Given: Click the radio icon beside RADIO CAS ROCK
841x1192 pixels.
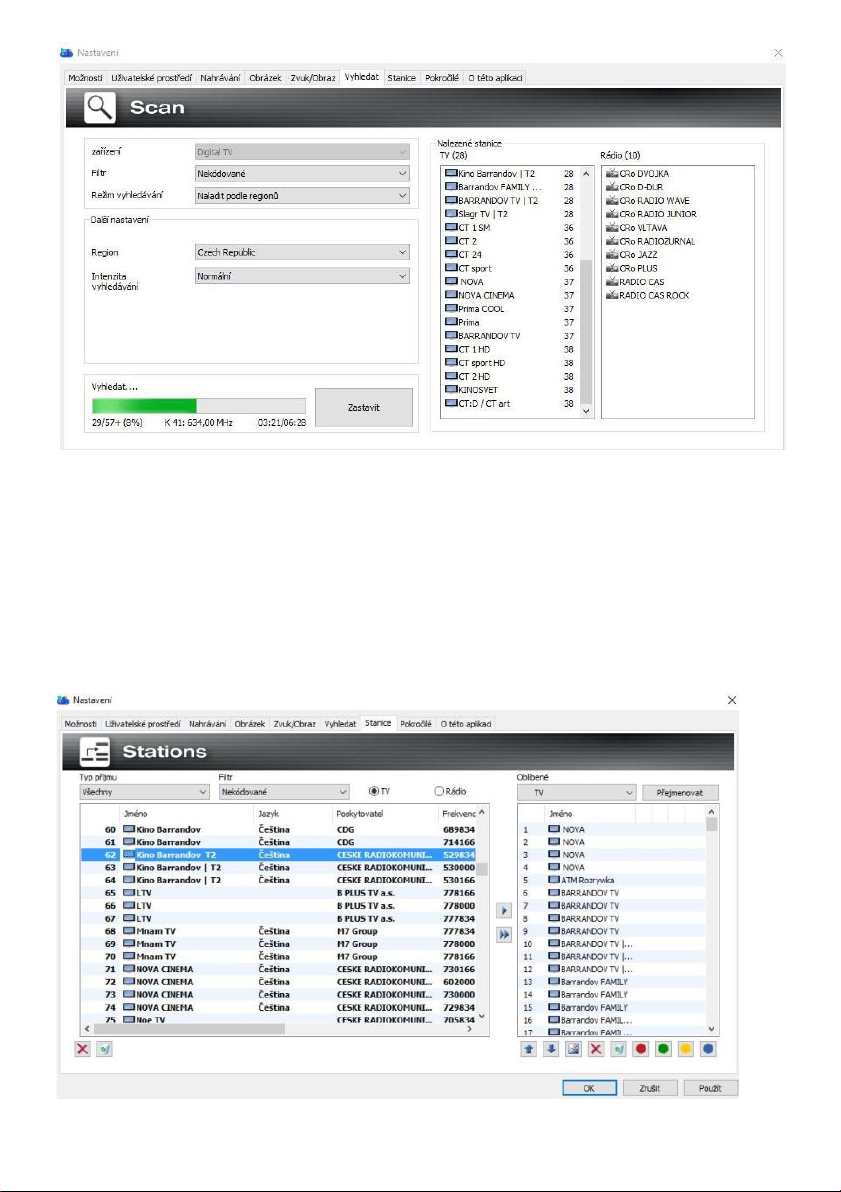Looking at the screenshot, I should [x=612, y=295].
